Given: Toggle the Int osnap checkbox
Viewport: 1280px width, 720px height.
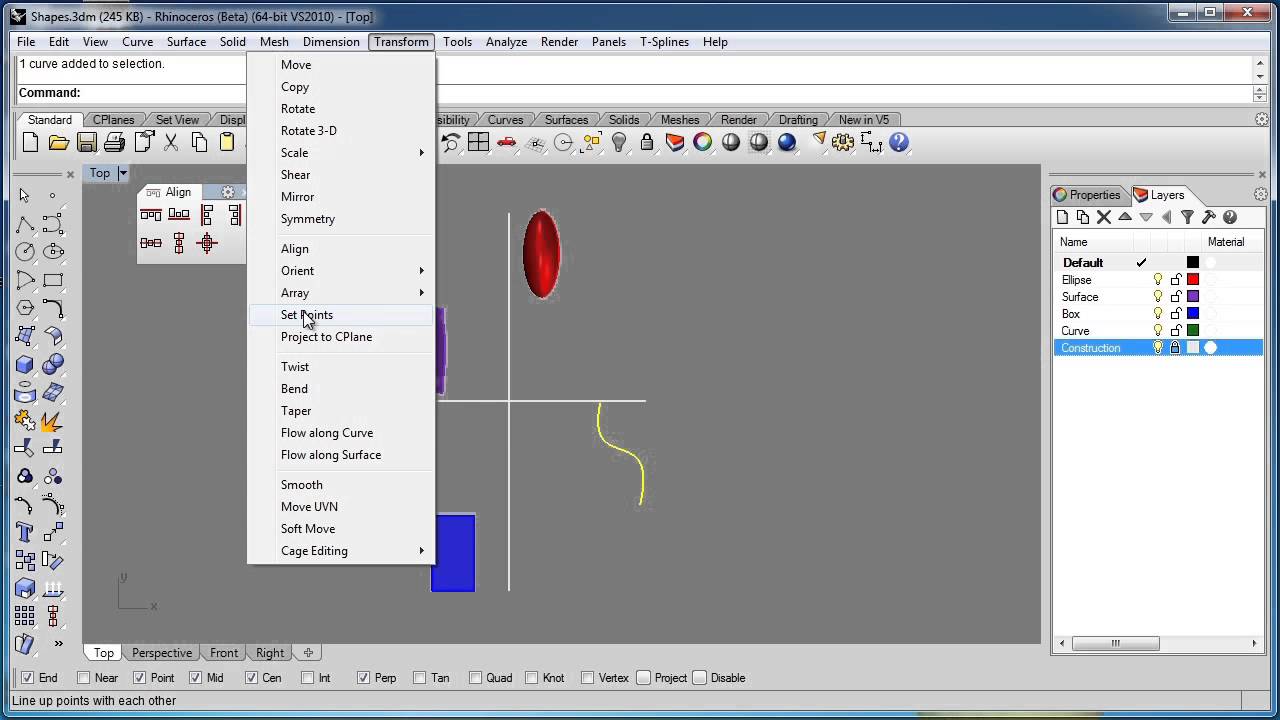Looking at the screenshot, I should click(308, 678).
